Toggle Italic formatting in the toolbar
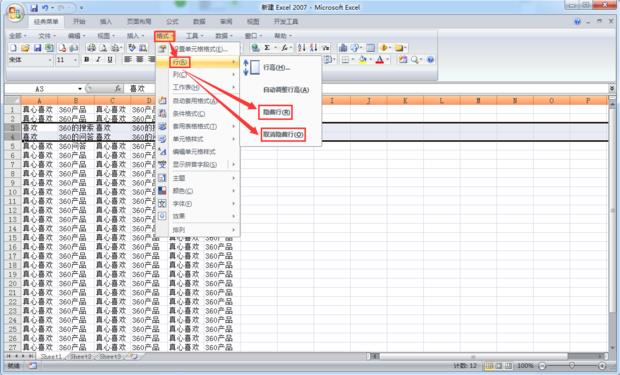The width and height of the screenshot is (620, 375). (98, 60)
